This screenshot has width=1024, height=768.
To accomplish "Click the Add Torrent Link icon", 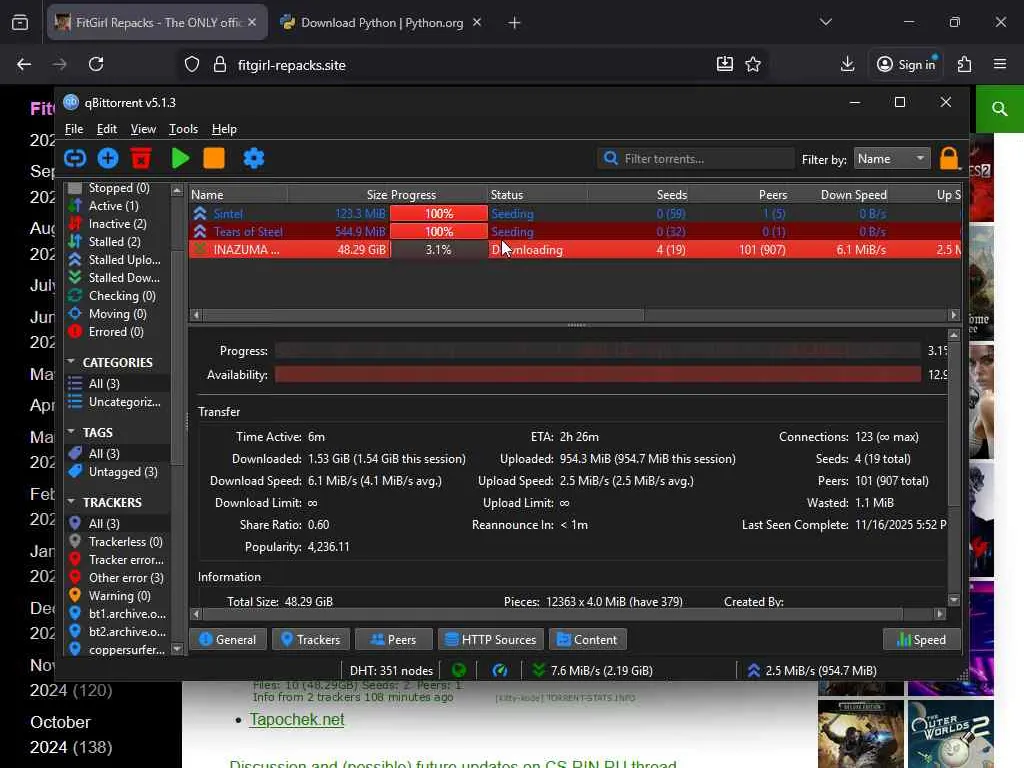I will tap(75, 158).
